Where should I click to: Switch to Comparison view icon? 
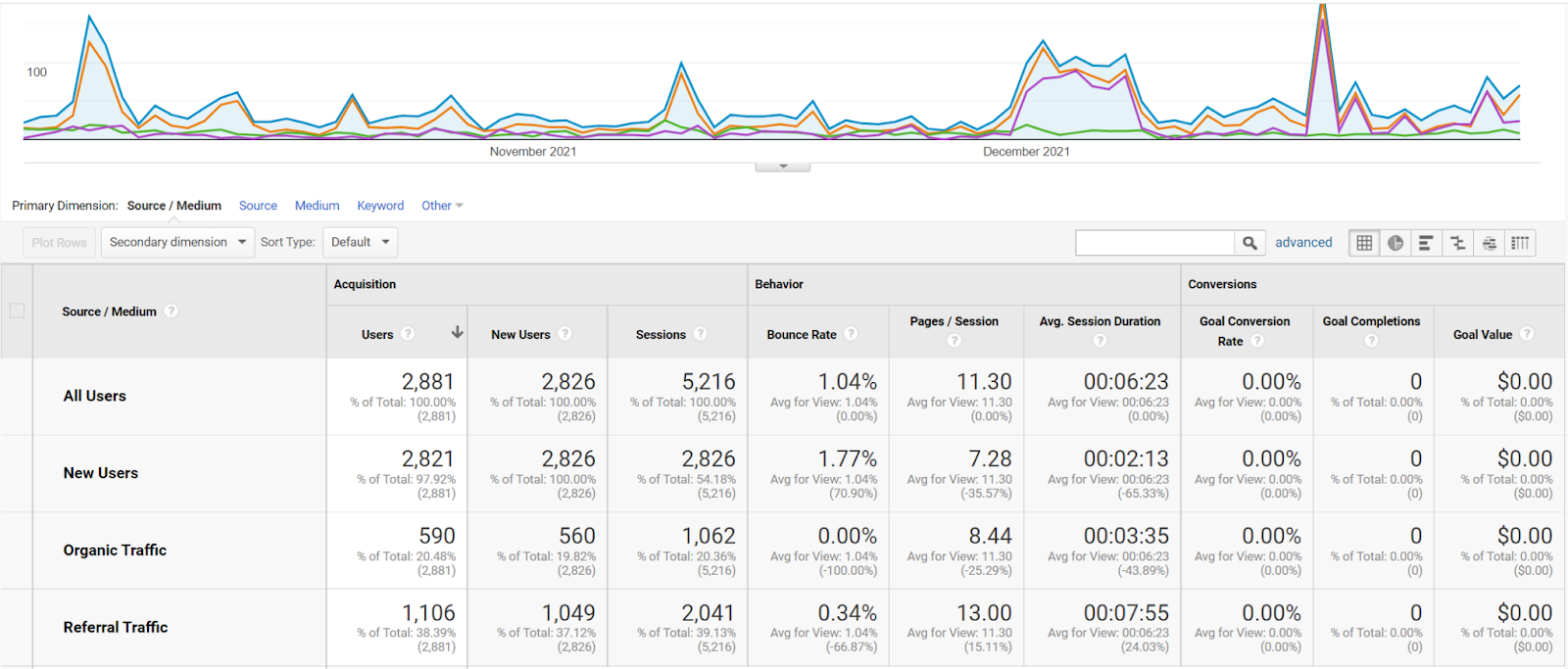(x=1457, y=243)
